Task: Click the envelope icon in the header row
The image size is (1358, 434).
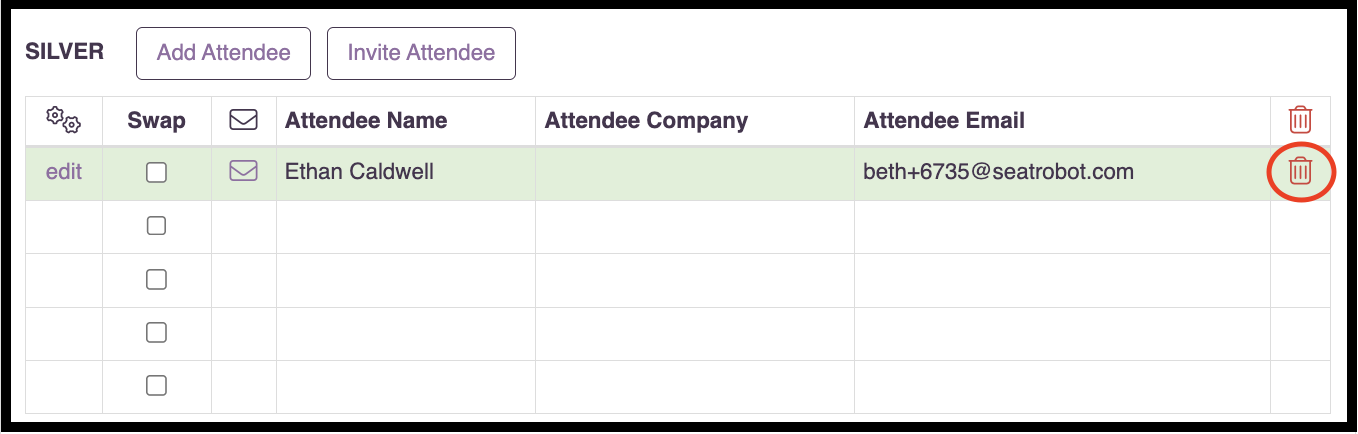Action: [x=243, y=121]
